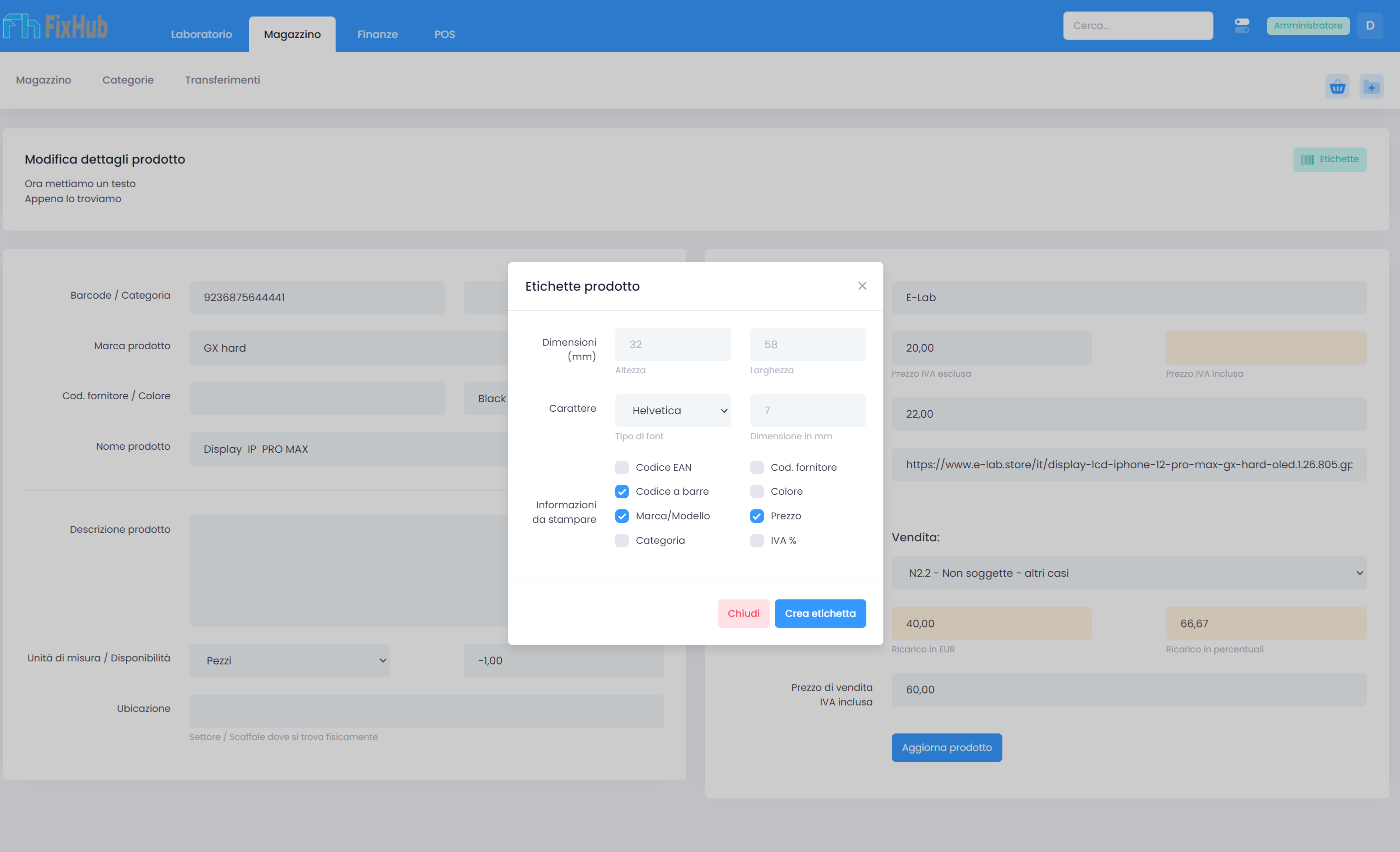This screenshot has width=1400, height=852.
Task: Click the pink Chiudi button
Action: point(743,613)
